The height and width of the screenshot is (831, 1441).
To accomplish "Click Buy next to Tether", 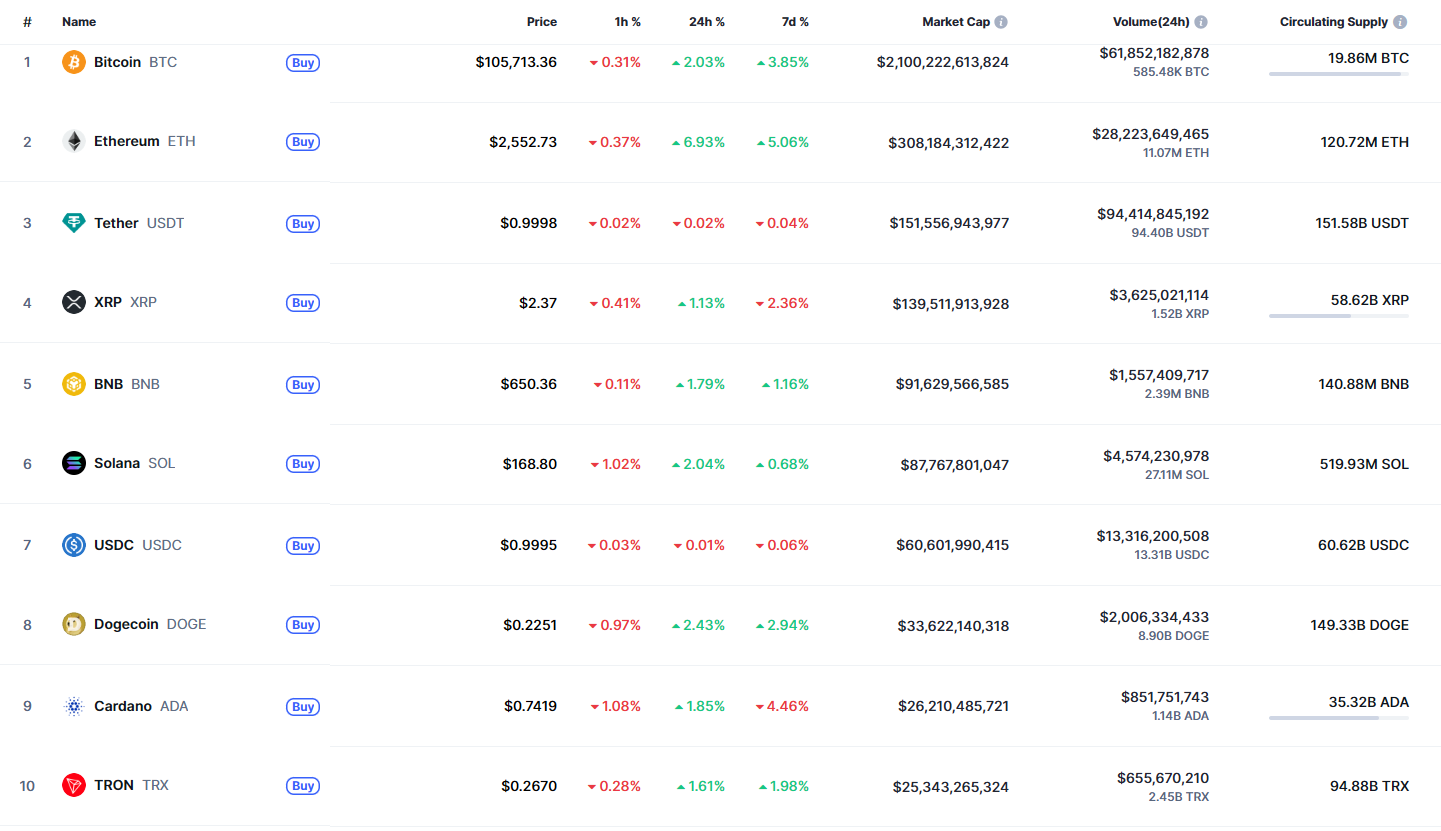I will (303, 223).
